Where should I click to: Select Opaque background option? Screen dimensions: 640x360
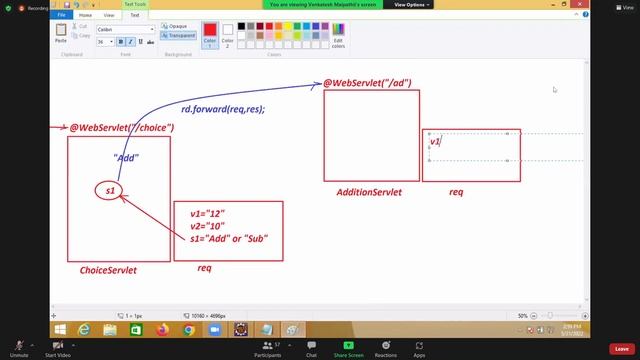pyautogui.click(x=174, y=26)
